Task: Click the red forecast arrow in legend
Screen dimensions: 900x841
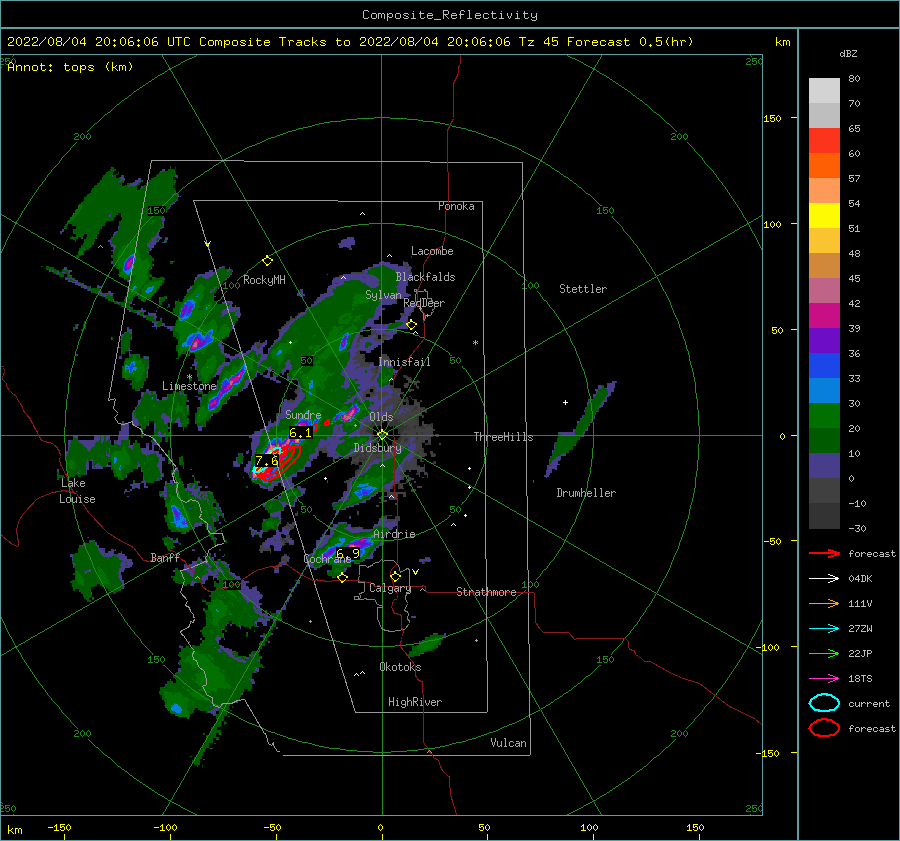Action: (x=824, y=553)
